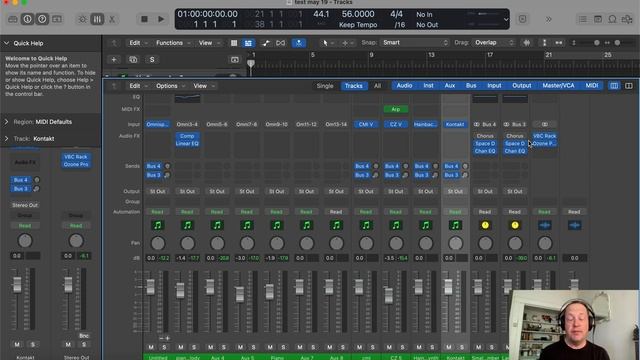Mute the Kontakt channel in mixer
Image resolution: width=640 pixels, height=360 pixels.
[449, 347]
